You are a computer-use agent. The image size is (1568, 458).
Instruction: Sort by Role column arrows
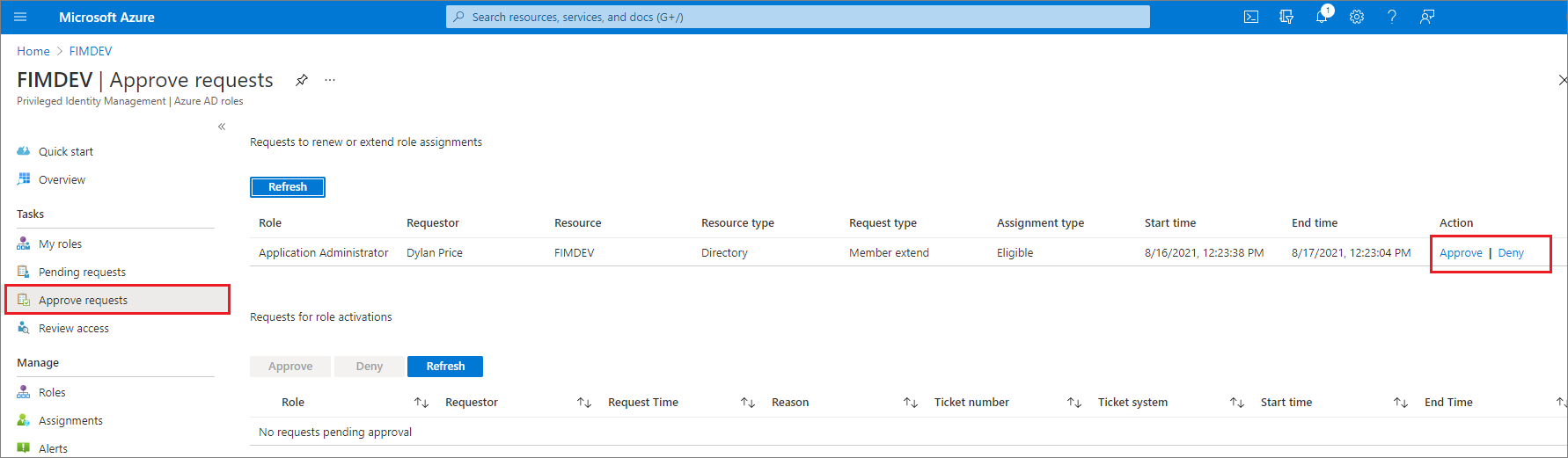point(421,403)
